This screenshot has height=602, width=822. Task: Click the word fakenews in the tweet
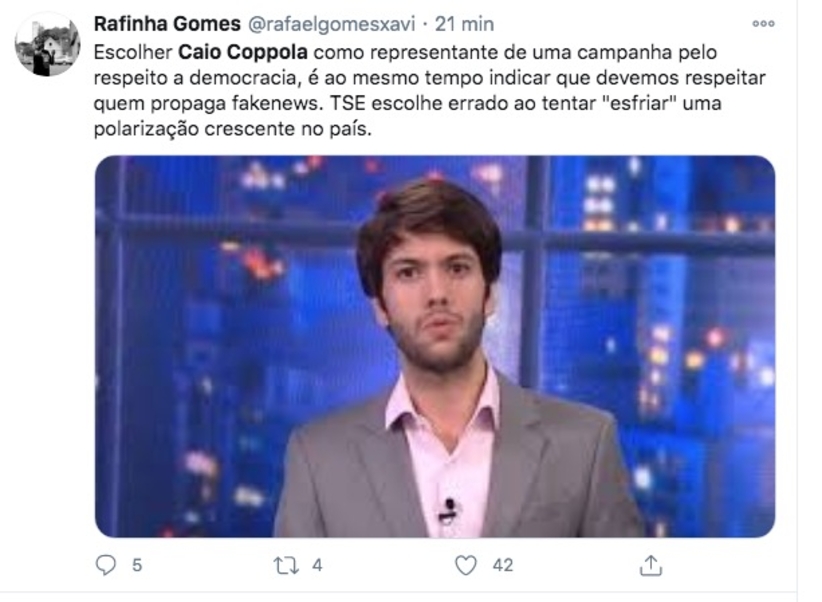275,103
